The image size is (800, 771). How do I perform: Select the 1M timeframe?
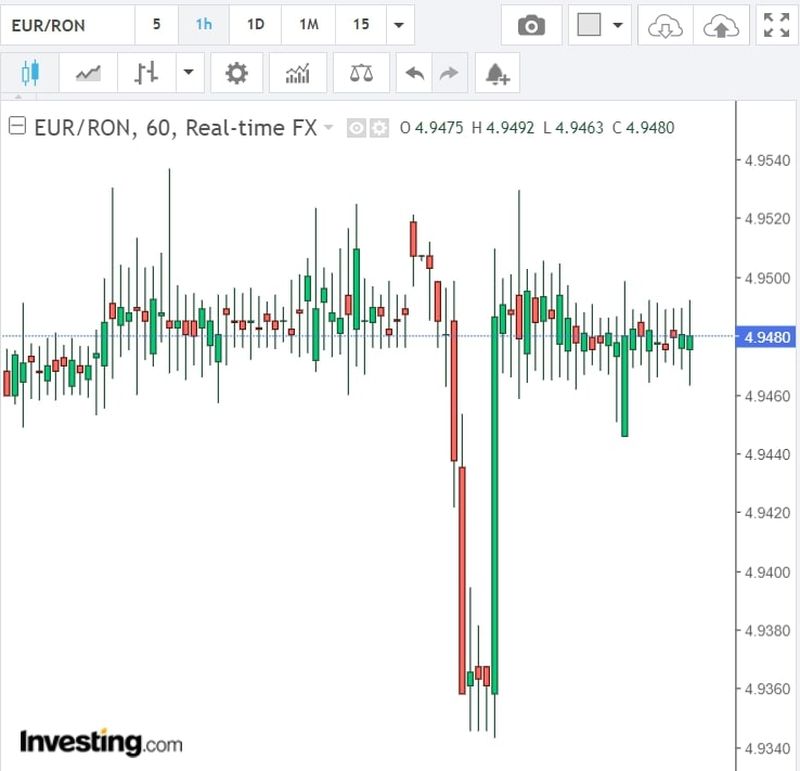point(308,25)
